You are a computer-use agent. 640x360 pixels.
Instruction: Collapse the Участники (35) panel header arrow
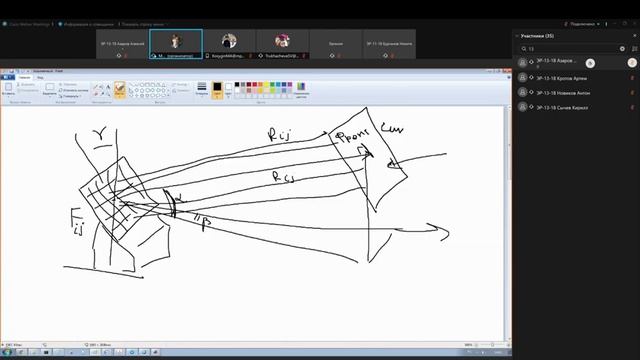pyautogui.click(x=517, y=36)
